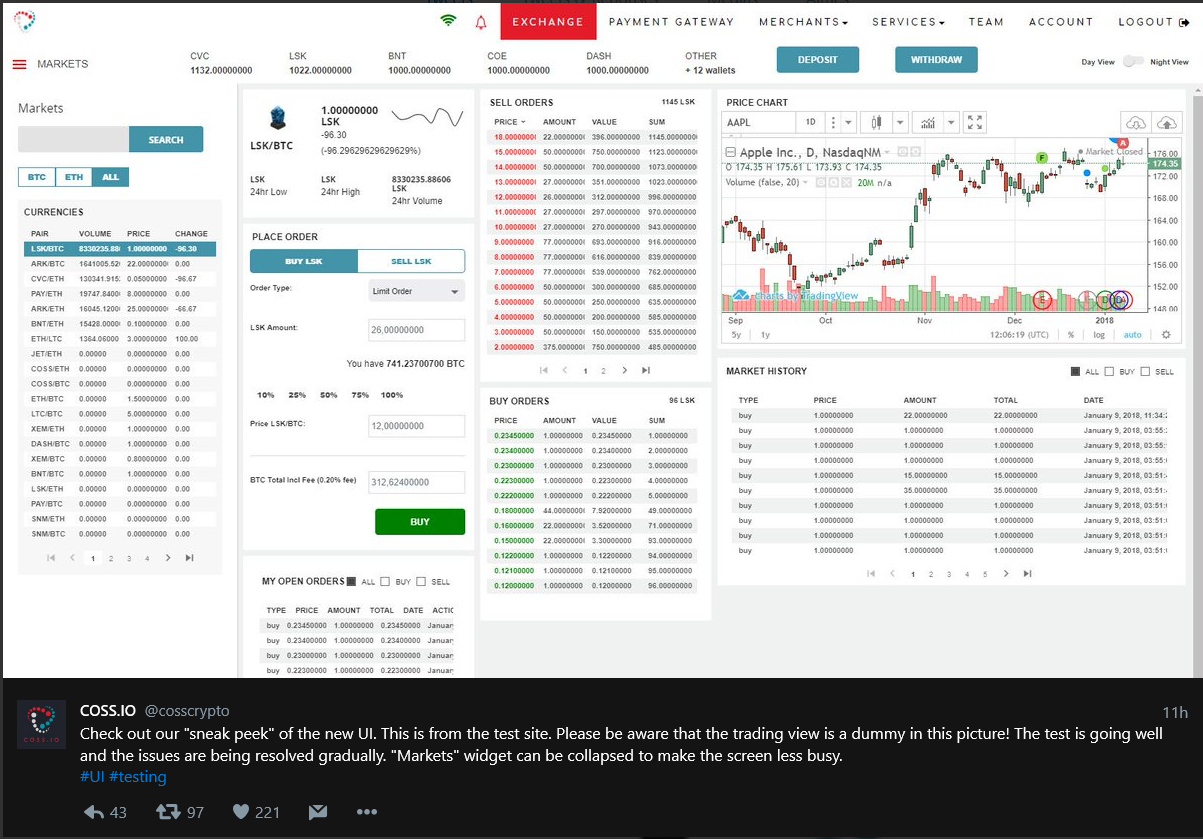
Task: Jump to last page of Currencies list
Action: pos(189,558)
